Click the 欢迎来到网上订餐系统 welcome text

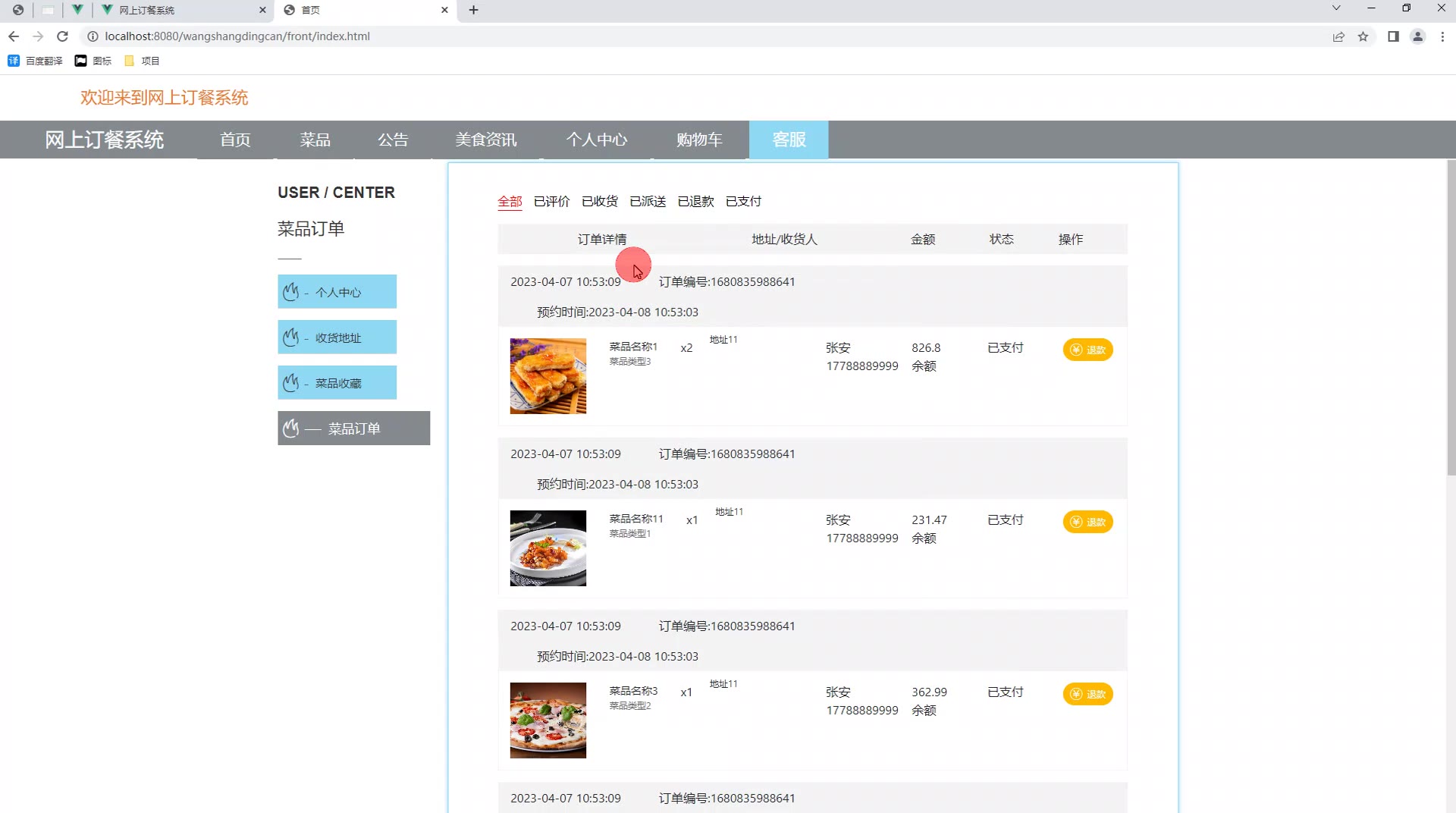pos(165,98)
